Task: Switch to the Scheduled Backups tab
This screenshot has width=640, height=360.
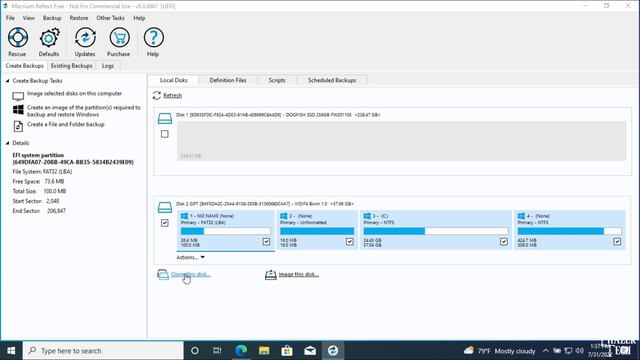Action: coord(332,80)
